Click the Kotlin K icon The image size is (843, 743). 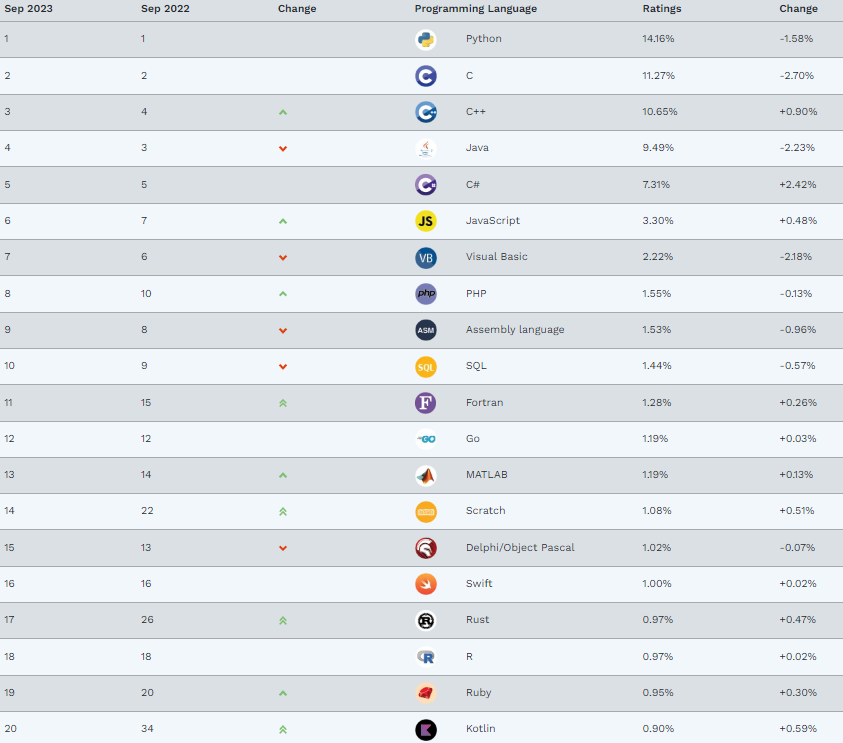tap(426, 729)
